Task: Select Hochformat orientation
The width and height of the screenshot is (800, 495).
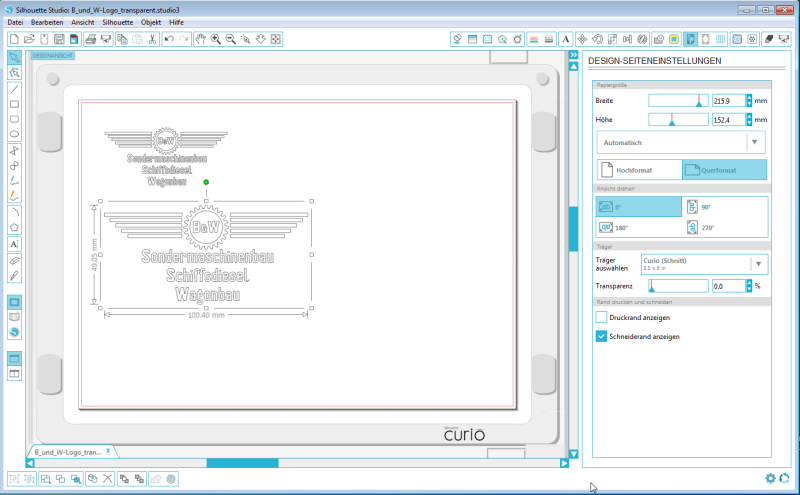Action: tap(640, 170)
